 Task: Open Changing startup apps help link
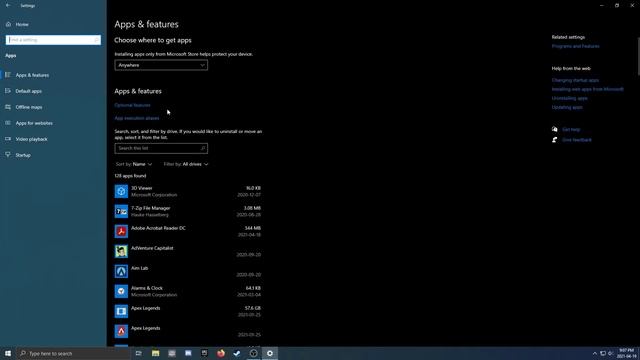point(576,80)
